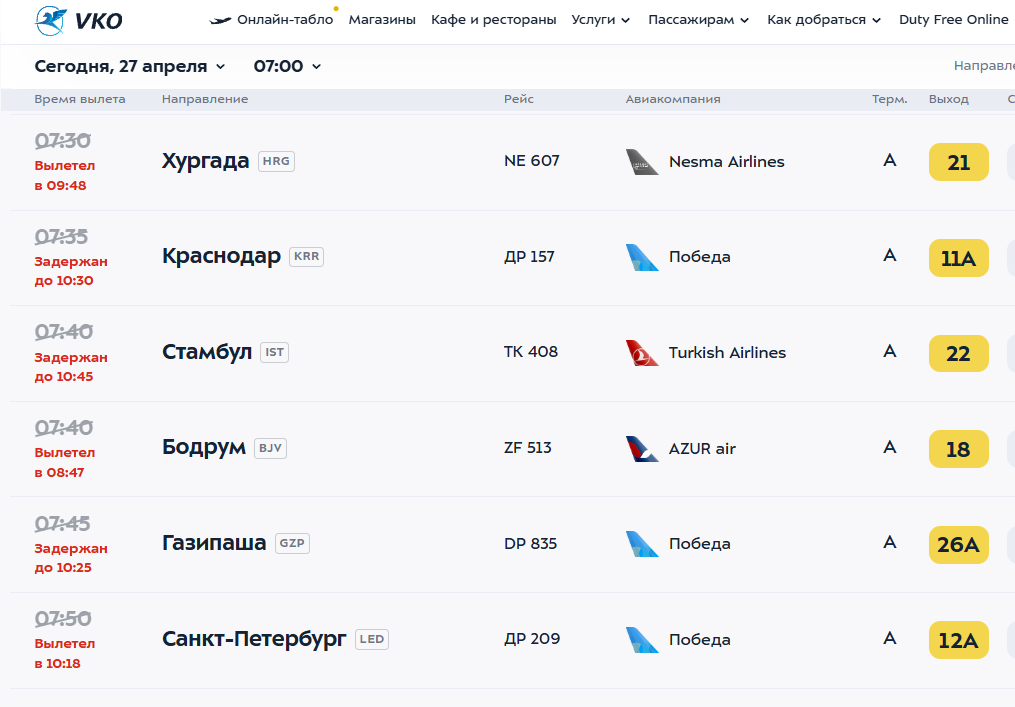Screen dimensions: 1015x707
Task: Click the AZUR air tail logo
Action: 642,449
